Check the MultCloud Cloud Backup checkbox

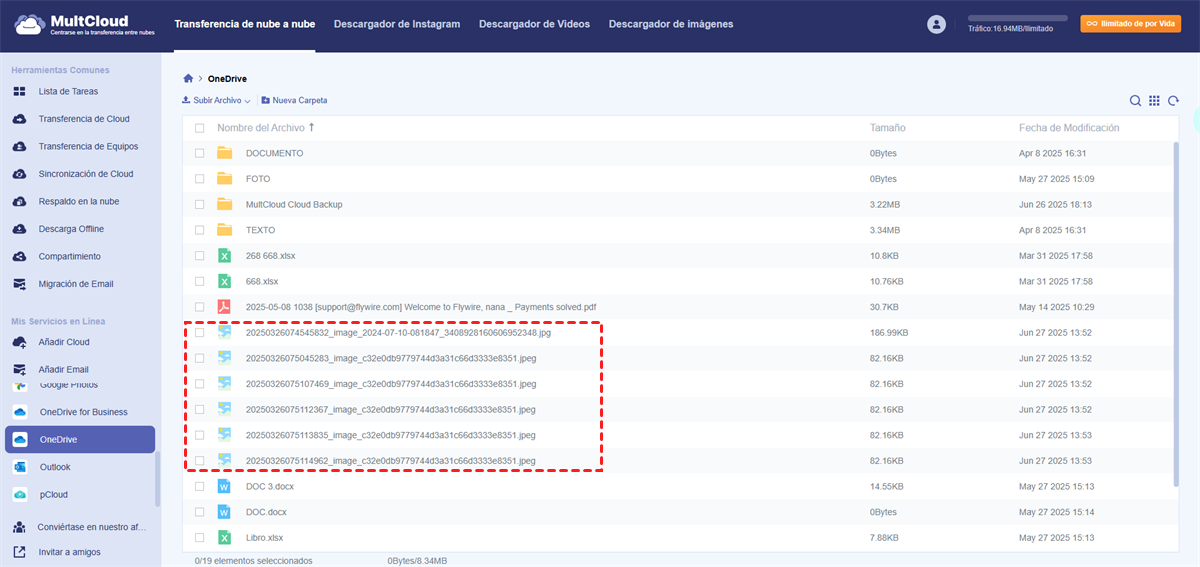[200, 204]
